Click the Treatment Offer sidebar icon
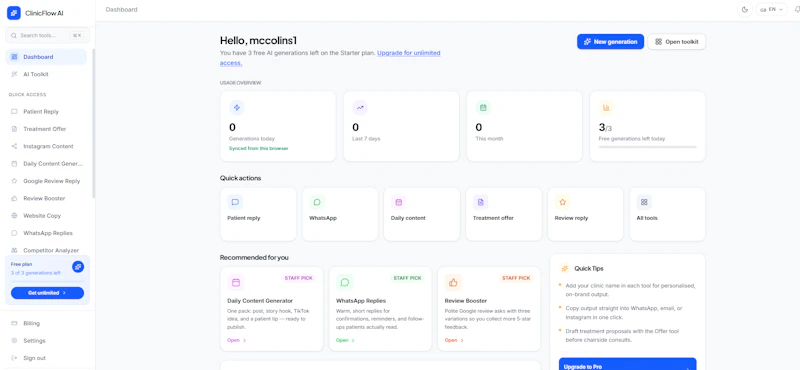Viewport: 800px width, 370px height. point(14,129)
